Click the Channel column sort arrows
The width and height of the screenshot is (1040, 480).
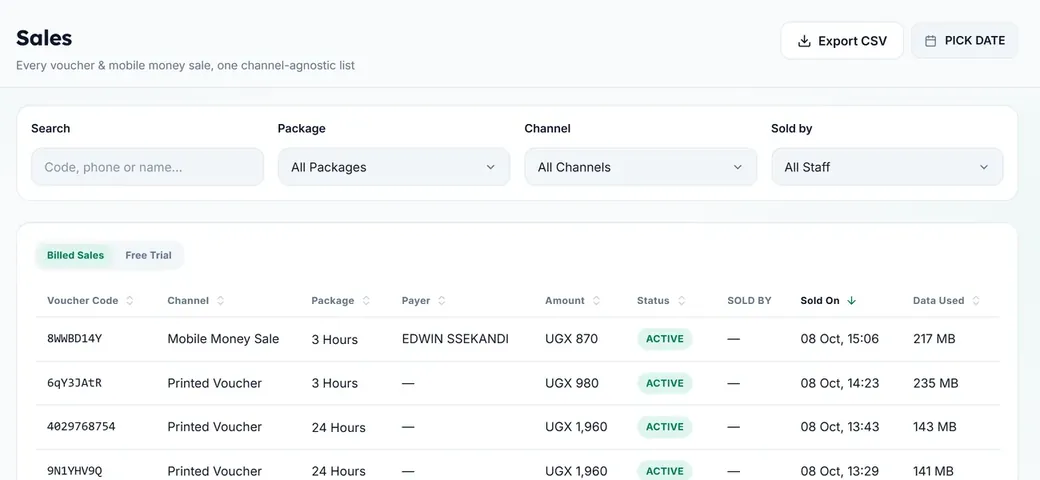(x=220, y=300)
